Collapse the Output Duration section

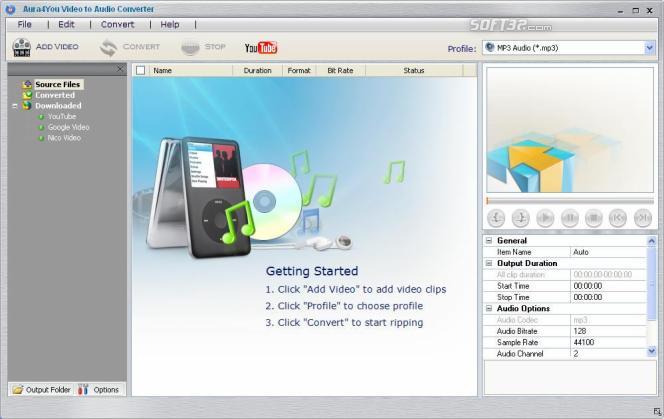(489, 264)
